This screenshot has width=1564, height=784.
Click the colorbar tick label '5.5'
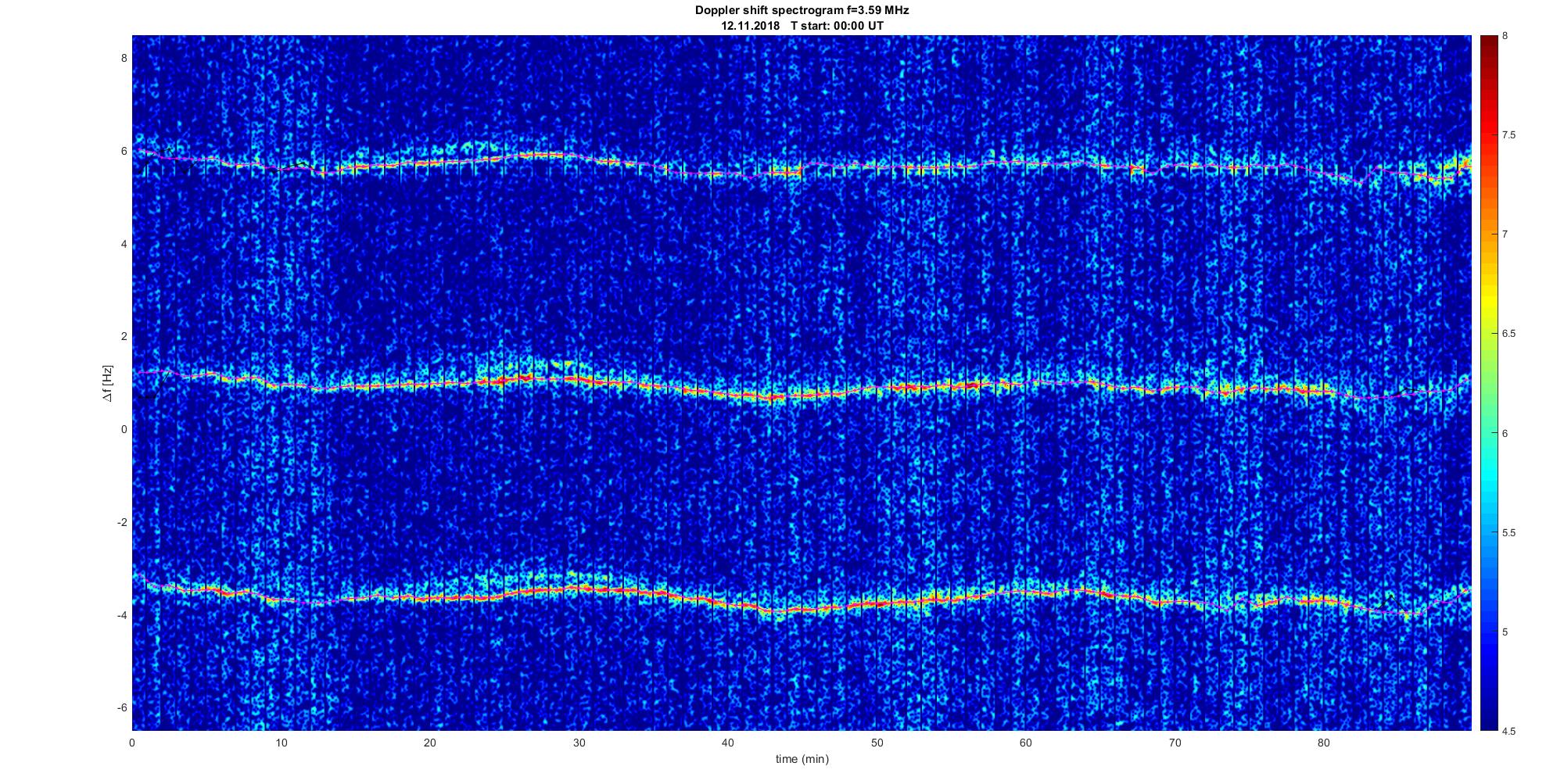1509,532
